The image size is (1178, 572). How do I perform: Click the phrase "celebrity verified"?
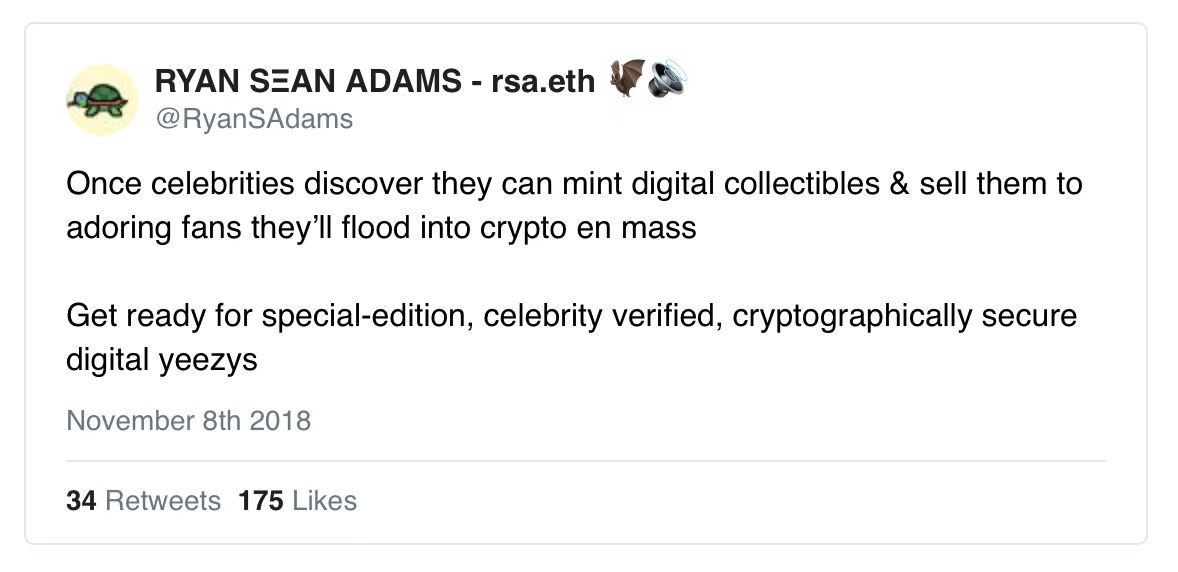[x=598, y=316]
